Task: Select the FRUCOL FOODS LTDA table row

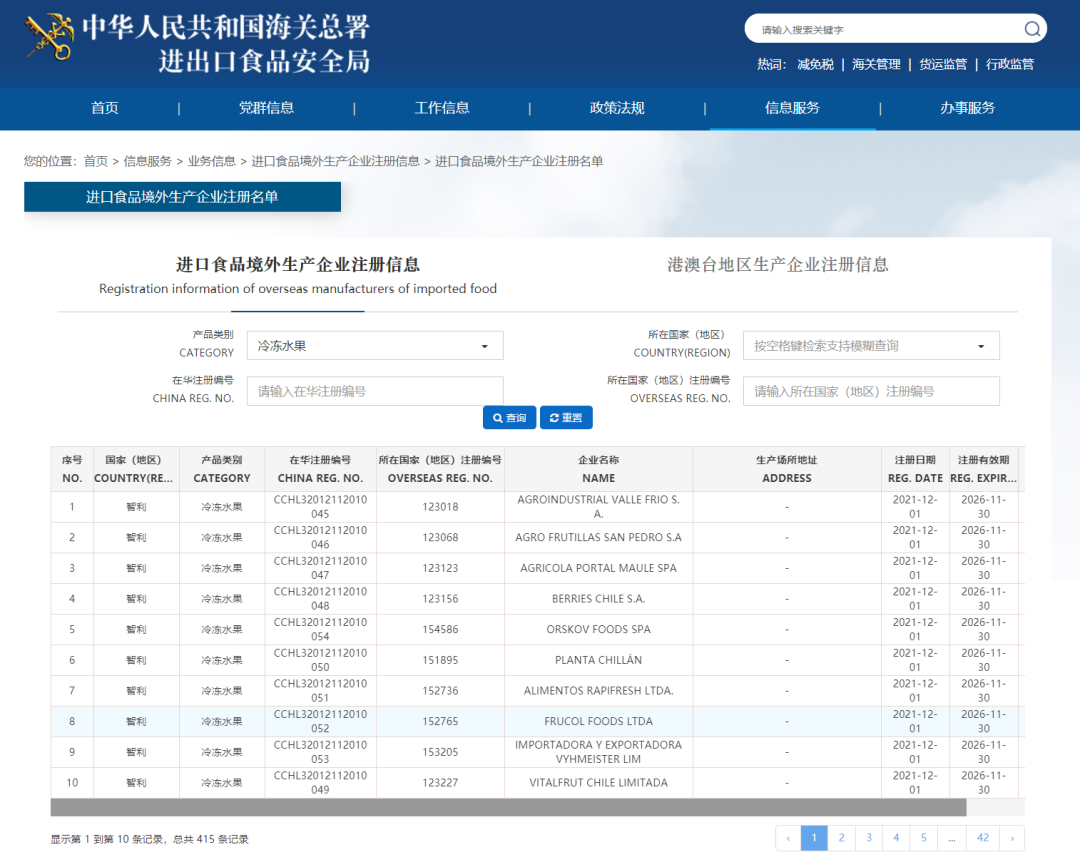Action: (x=598, y=721)
